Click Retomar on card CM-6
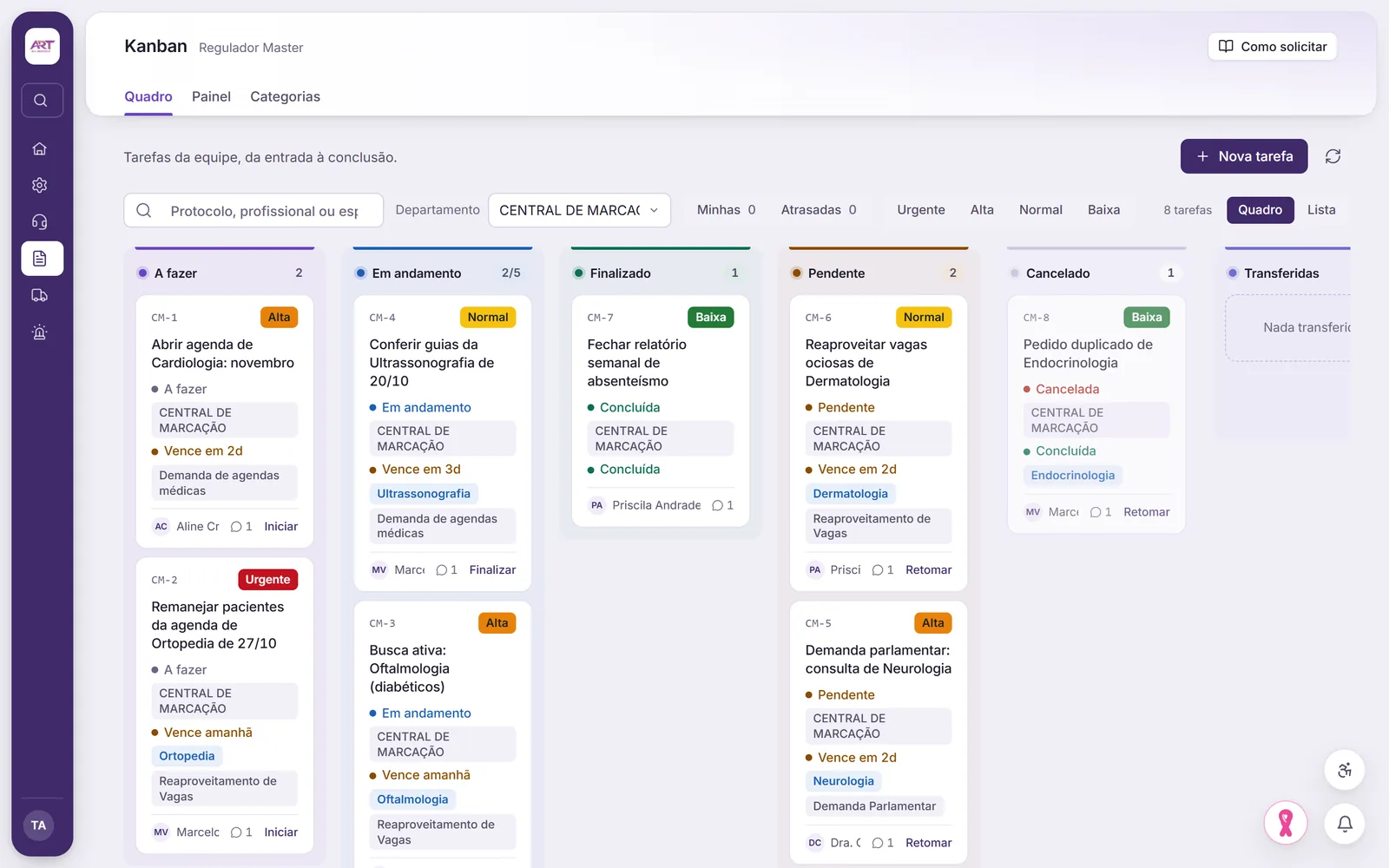The height and width of the screenshot is (868, 1389). tap(928, 570)
